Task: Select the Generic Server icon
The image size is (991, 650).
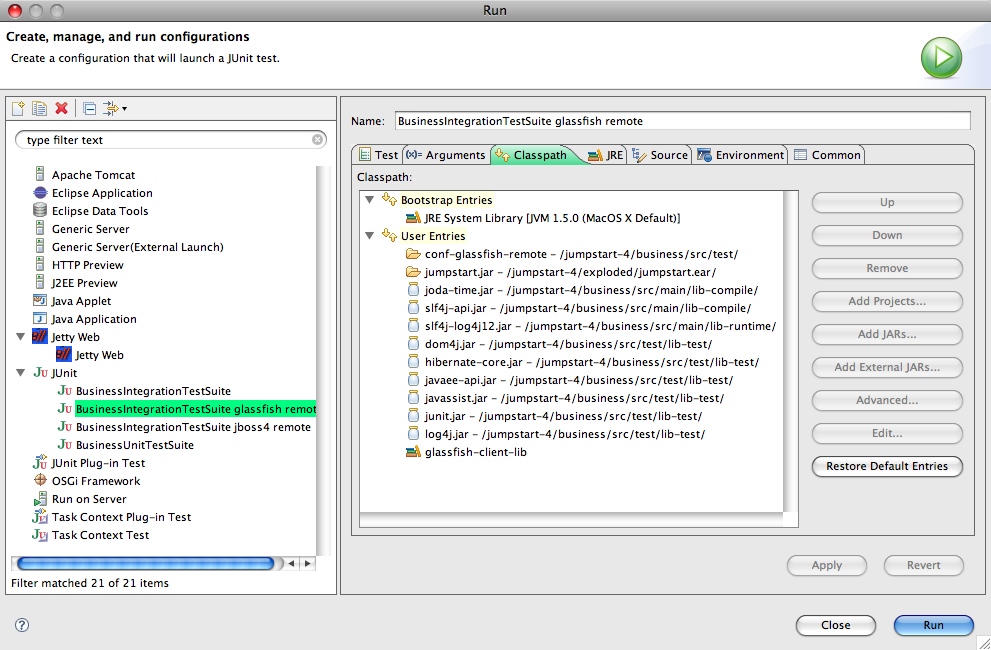Action: (x=40, y=229)
